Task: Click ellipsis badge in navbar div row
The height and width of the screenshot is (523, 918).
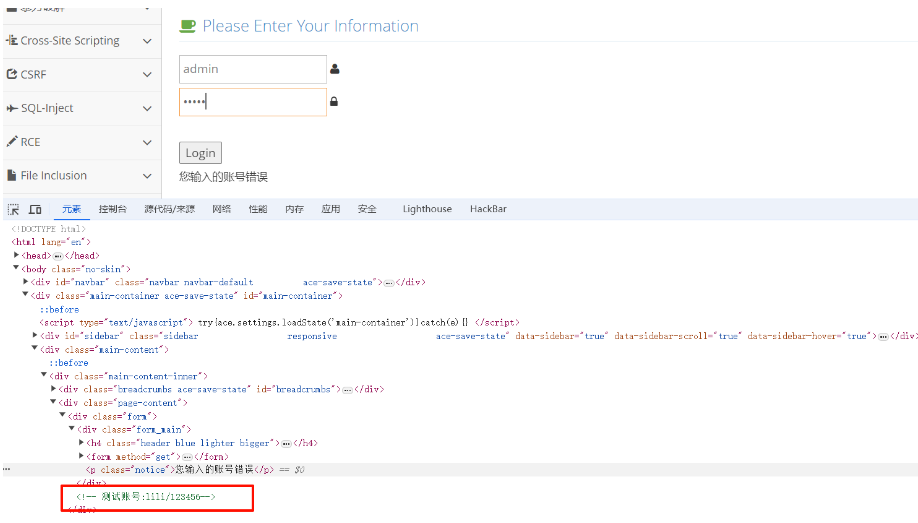Action: pos(389,283)
